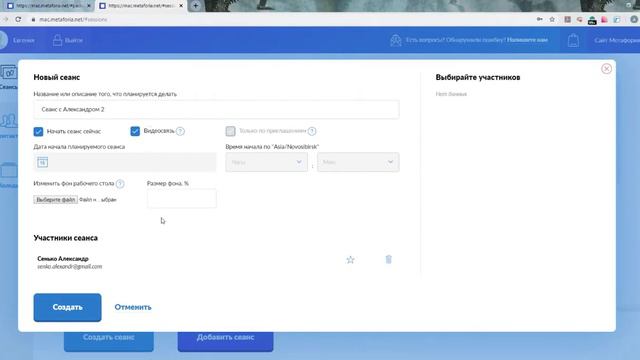Switch to the first browser tab
Screen dimensions: 640x360
(49, 6)
